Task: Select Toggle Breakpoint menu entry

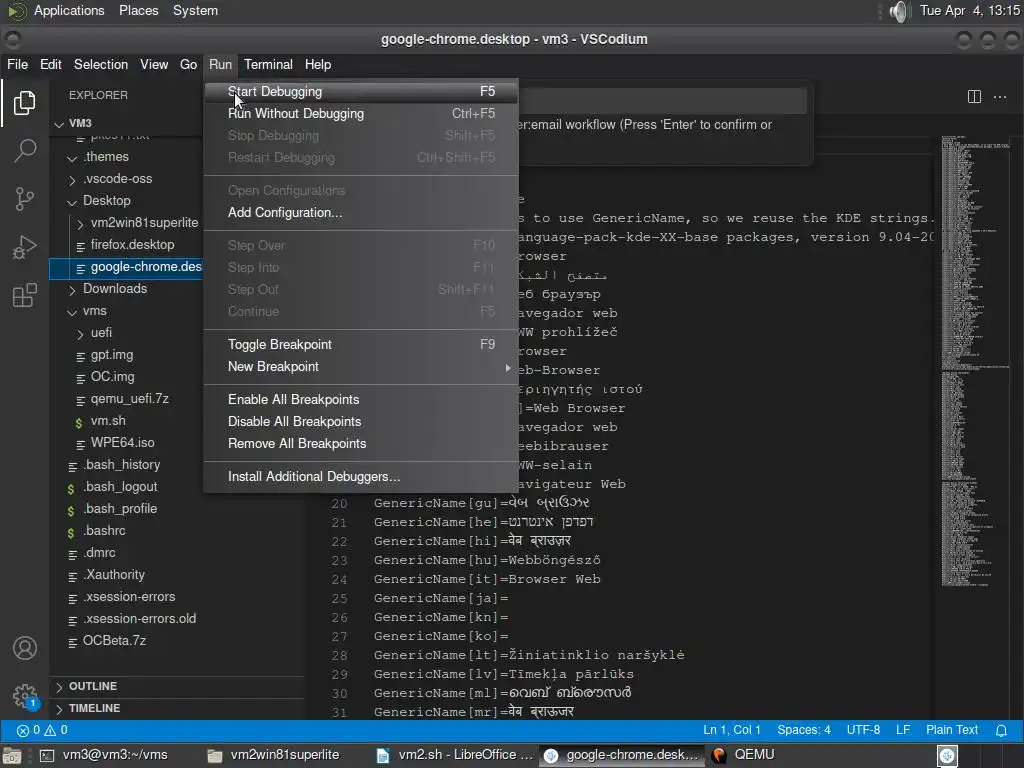Action: [361, 345]
